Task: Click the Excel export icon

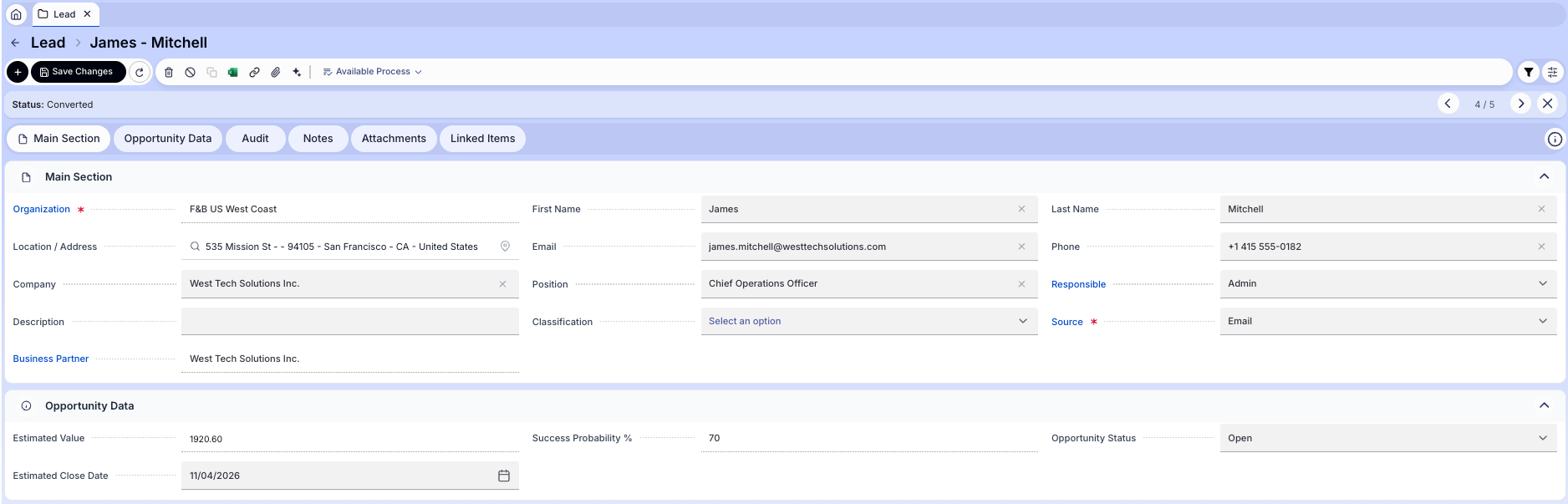Action: pyautogui.click(x=233, y=72)
